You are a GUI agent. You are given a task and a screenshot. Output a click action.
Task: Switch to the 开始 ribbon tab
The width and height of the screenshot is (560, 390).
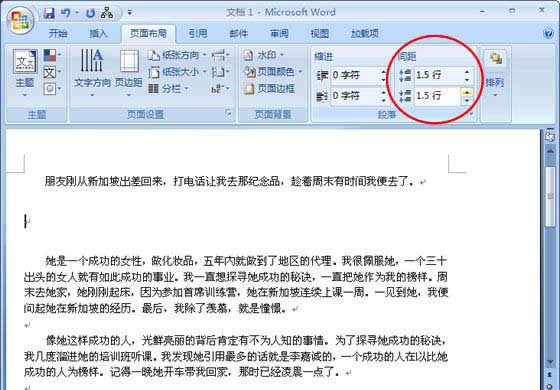58,34
